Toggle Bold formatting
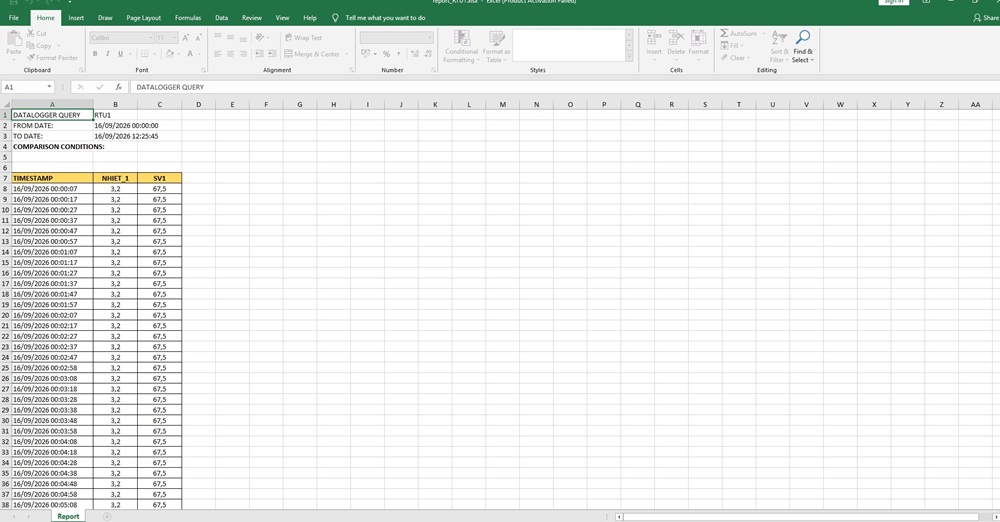This screenshot has height=522, width=1000. pyautogui.click(x=95, y=54)
